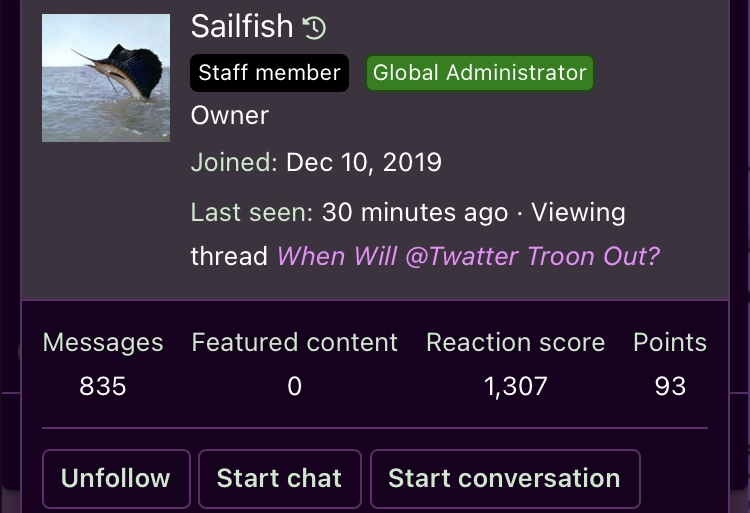Viewport: 750px width, 513px height.
Task: Open the Points stat label
Action: 670,343
